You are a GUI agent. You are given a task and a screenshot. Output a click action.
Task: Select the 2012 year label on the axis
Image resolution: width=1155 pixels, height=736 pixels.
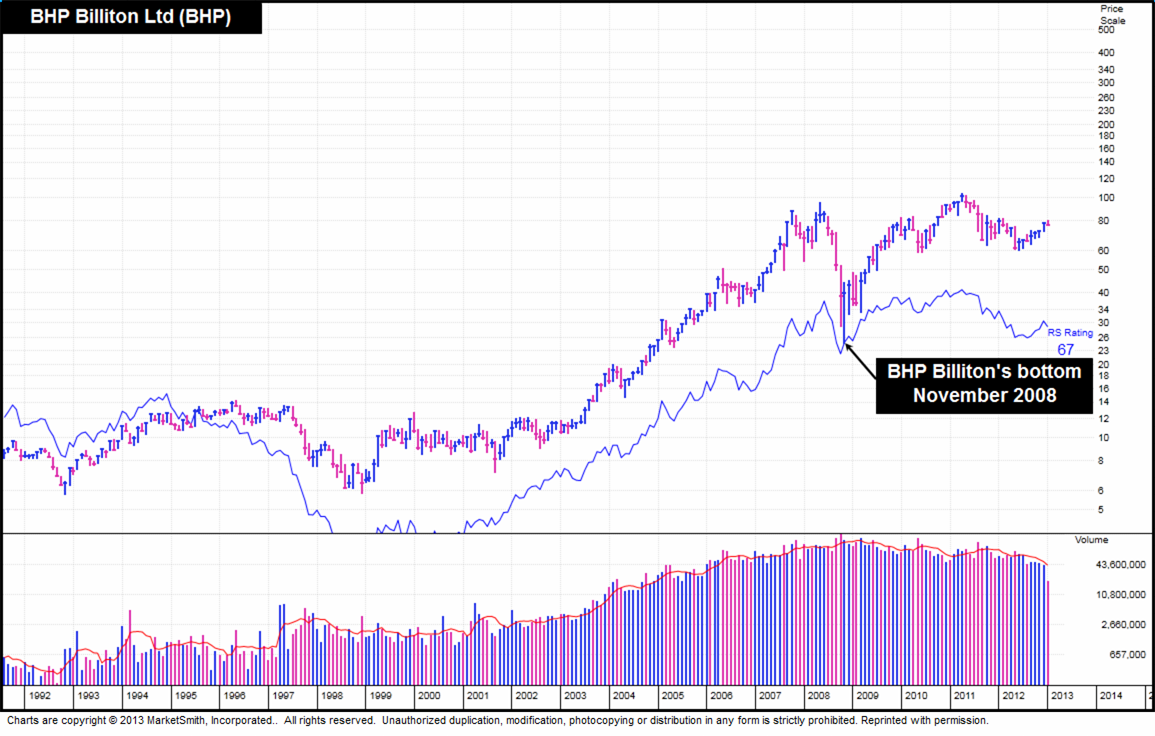pyautogui.click(x=1012, y=695)
